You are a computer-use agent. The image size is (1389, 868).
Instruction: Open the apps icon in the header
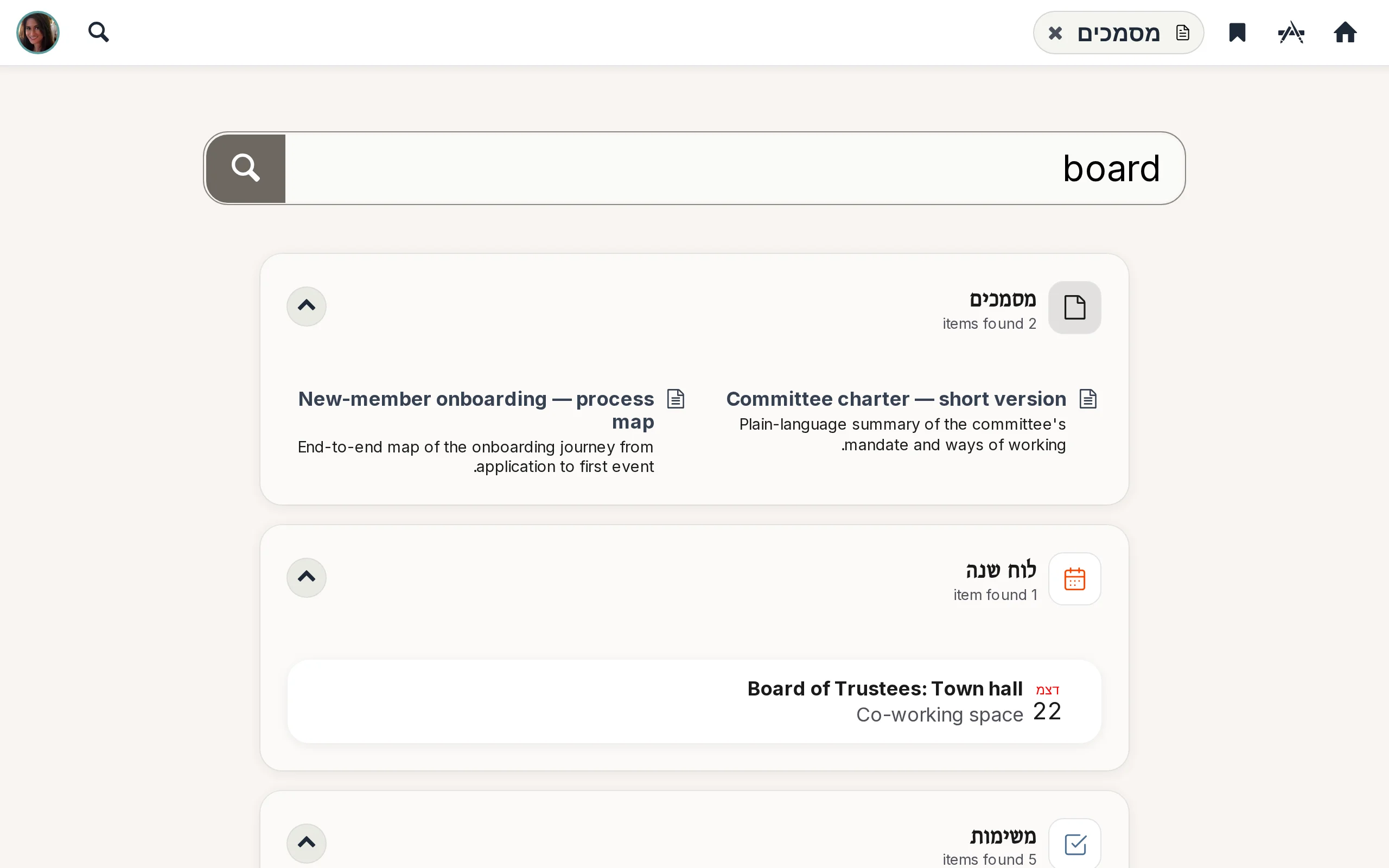pos(1291,33)
